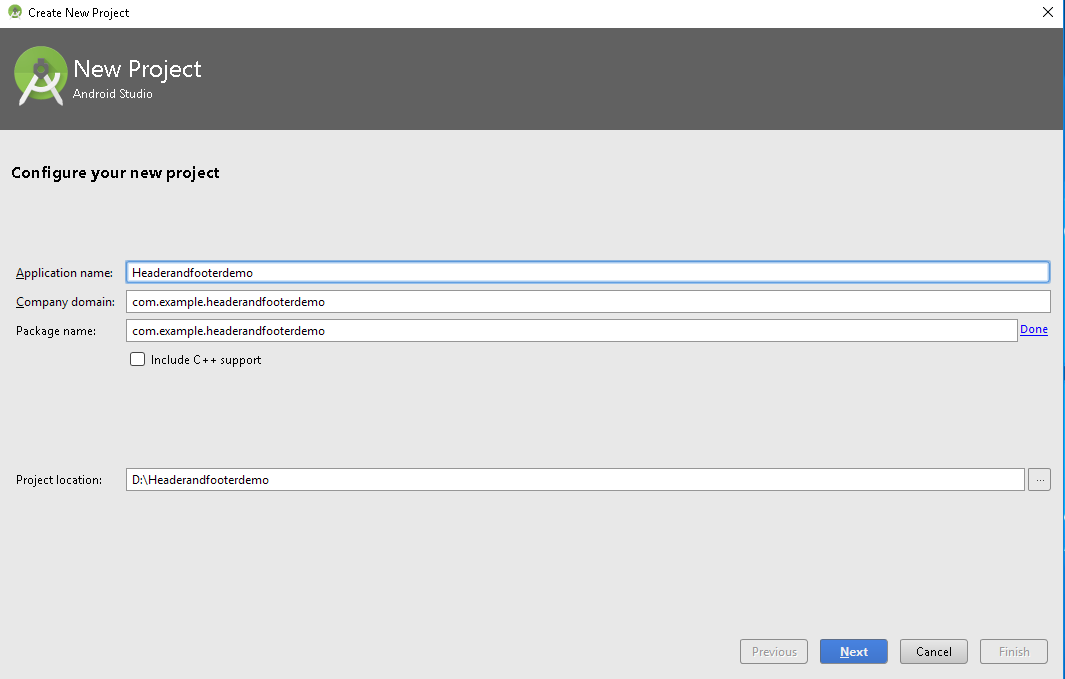This screenshot has height=679, width=1065.
Task: Click into the Company domain field
Action: [x=587, y=302]
